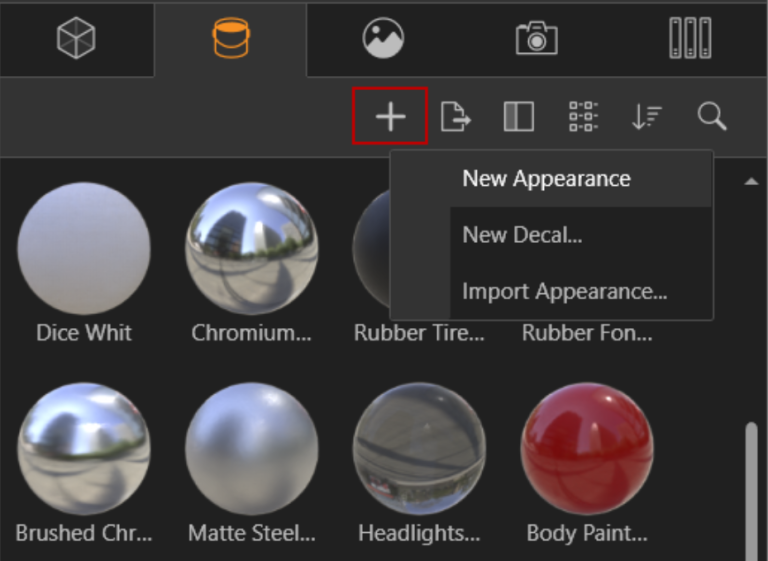Select the Headlights glass material thumbnail
The height and width of the screenshot is (561, 768).
point(419,448)
